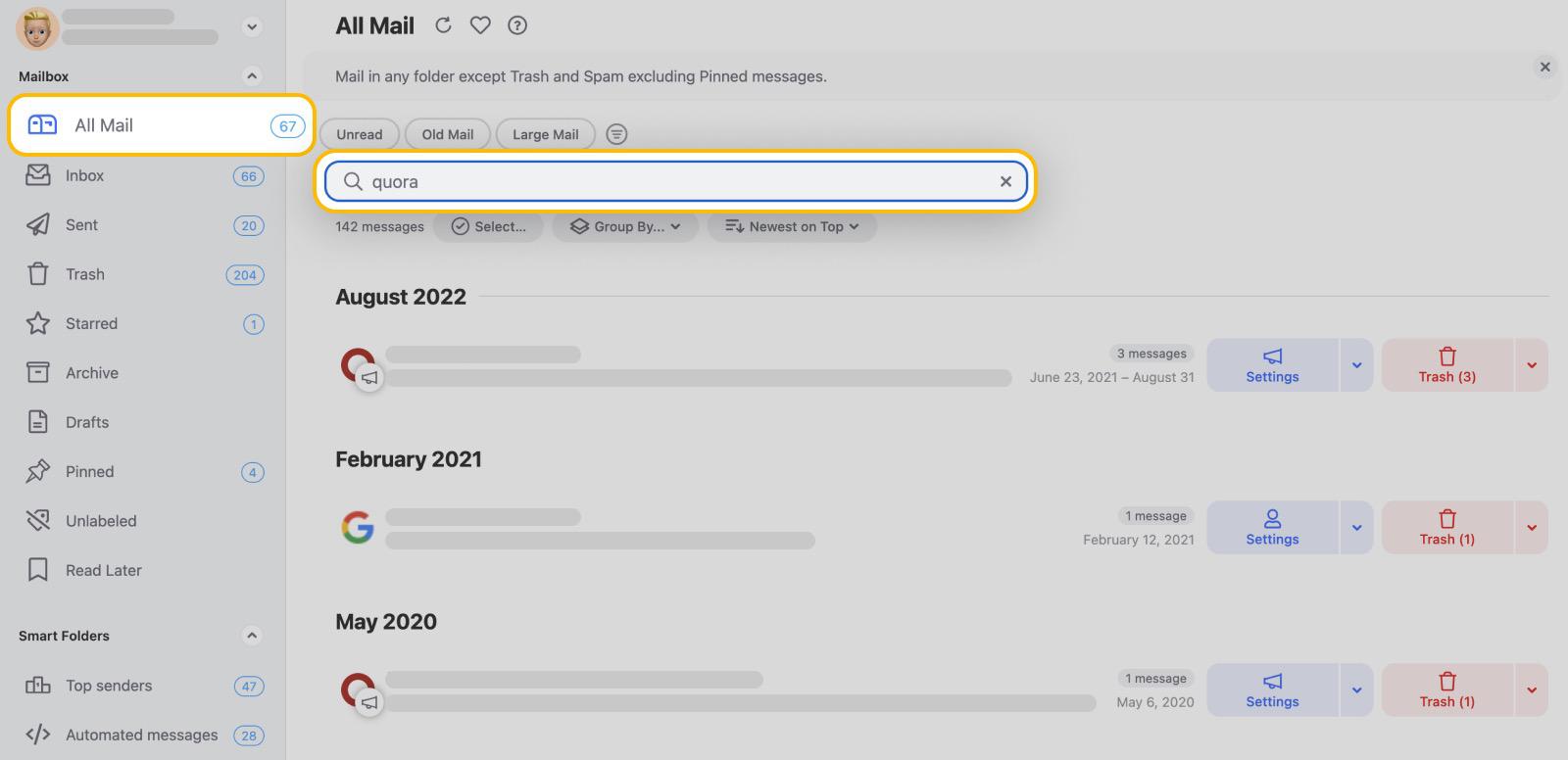
Task: Click the Read Later bookmark icon
Action: click(38, 570)
